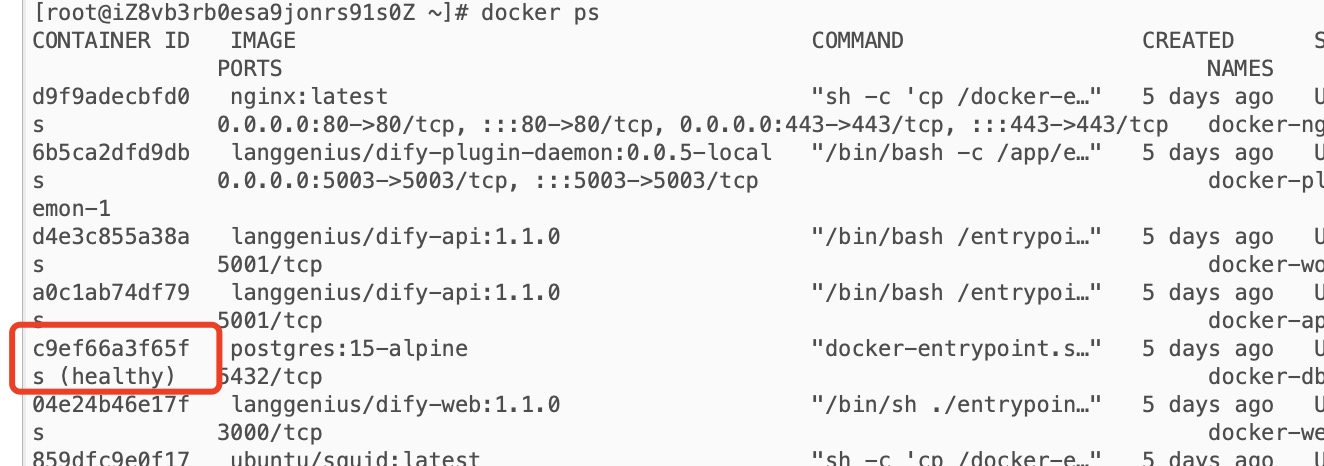Click the highlighted container ID c9ef66a3f65f
The width and height of the screenshot is (1324, 466).
click(112, 349)
